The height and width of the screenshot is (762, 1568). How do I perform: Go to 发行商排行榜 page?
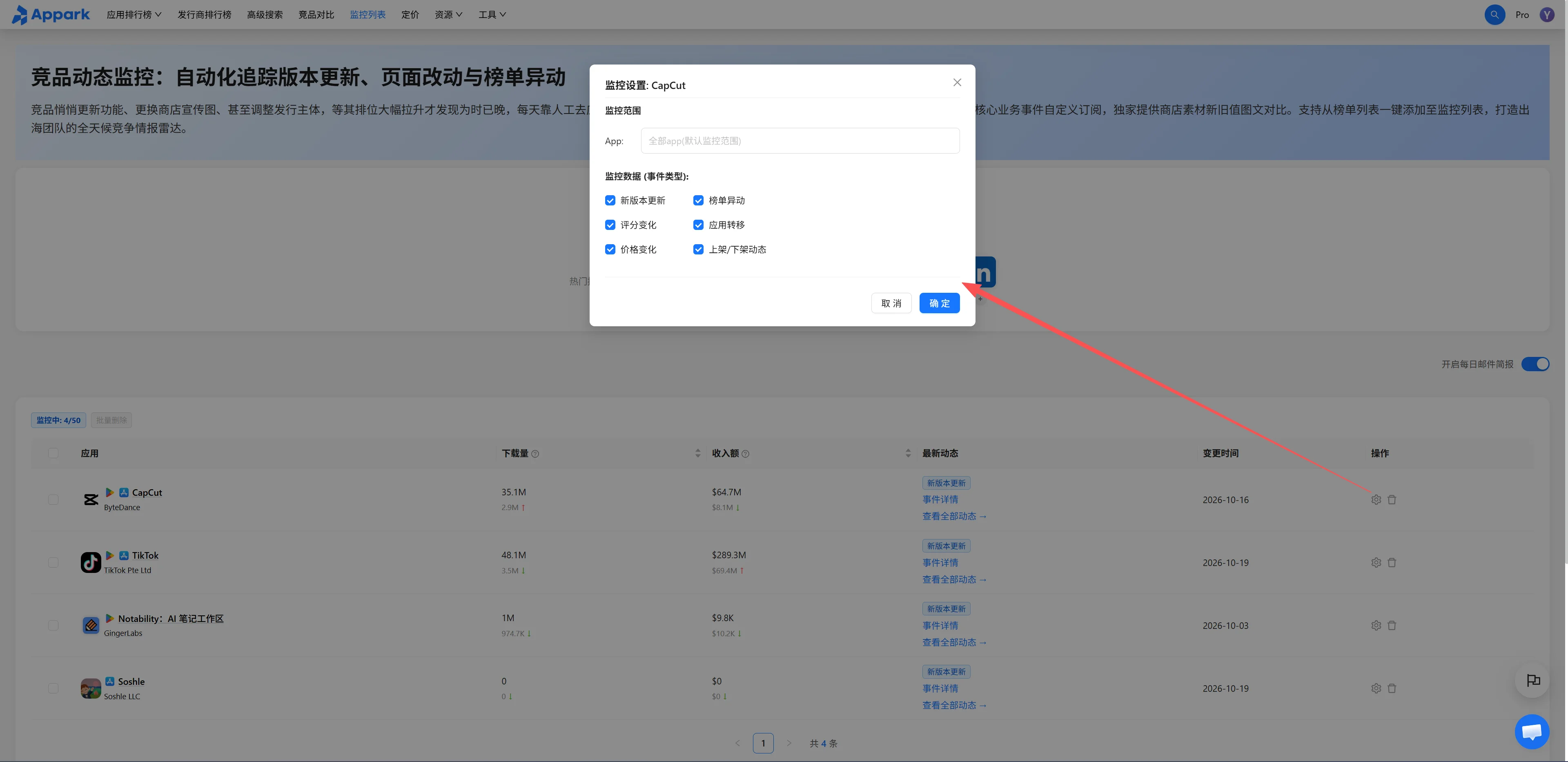(205, 15)
